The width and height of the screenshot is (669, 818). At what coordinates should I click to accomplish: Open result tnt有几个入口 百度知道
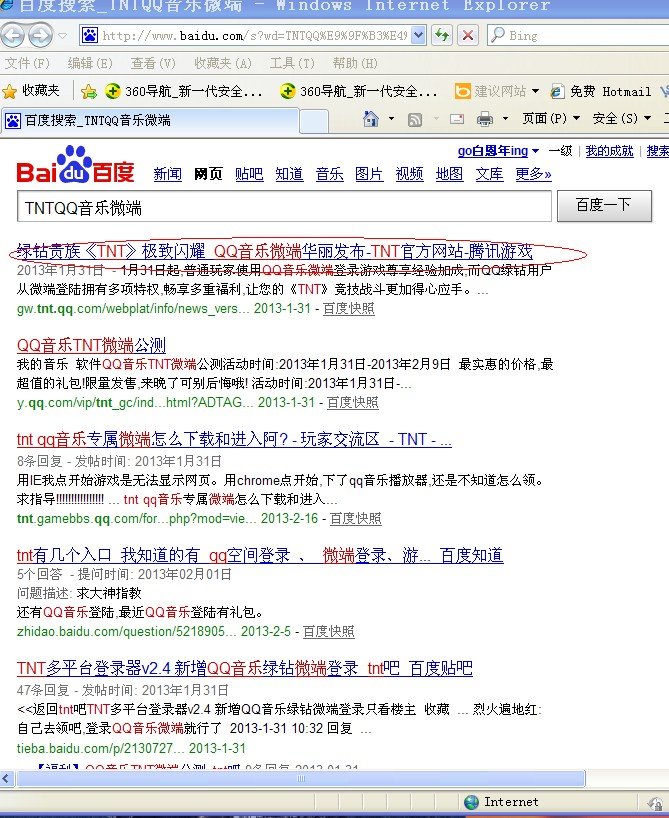(260, 555)
